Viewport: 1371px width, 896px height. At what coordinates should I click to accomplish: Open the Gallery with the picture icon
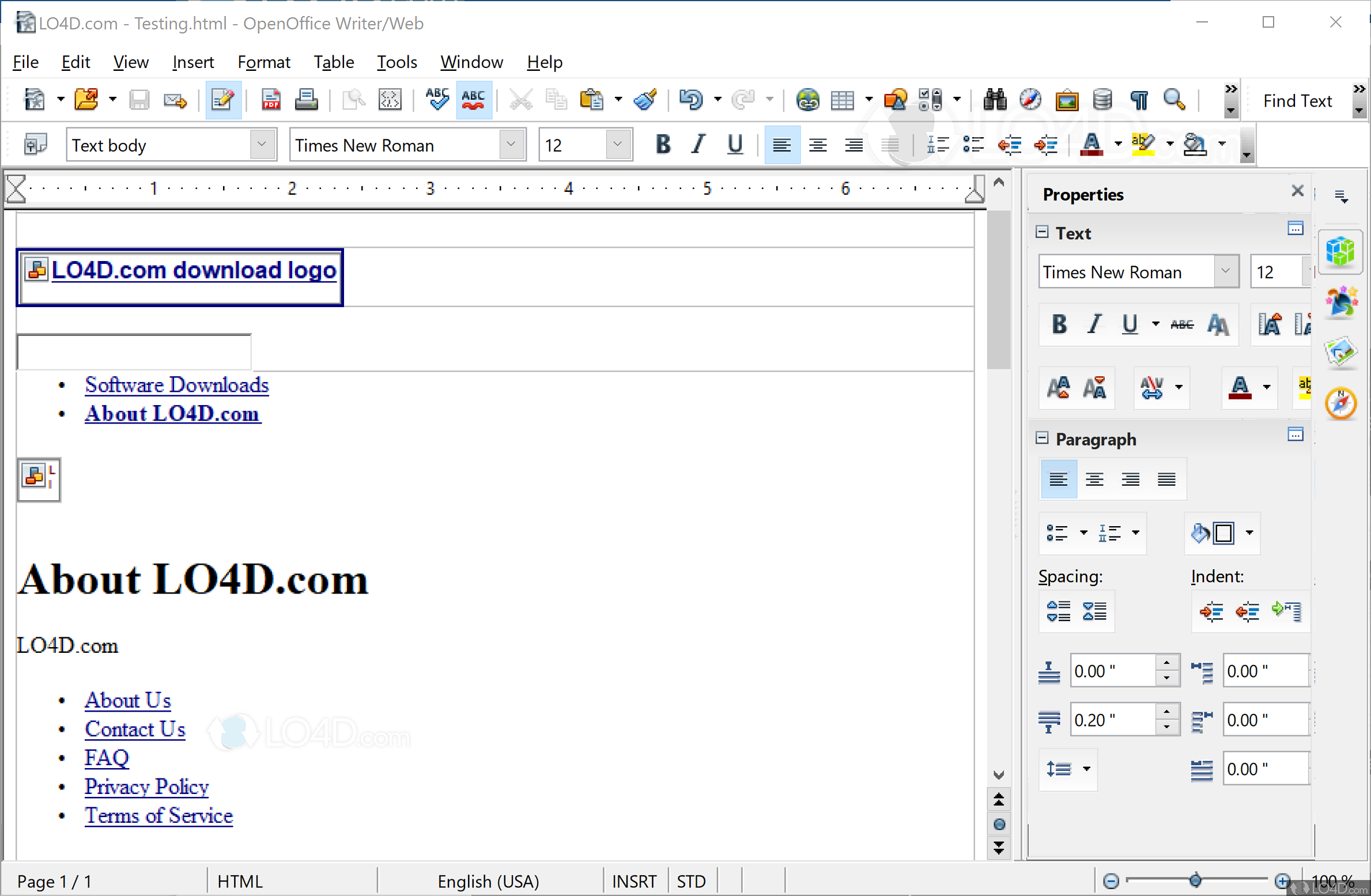tap(1067, 99)
